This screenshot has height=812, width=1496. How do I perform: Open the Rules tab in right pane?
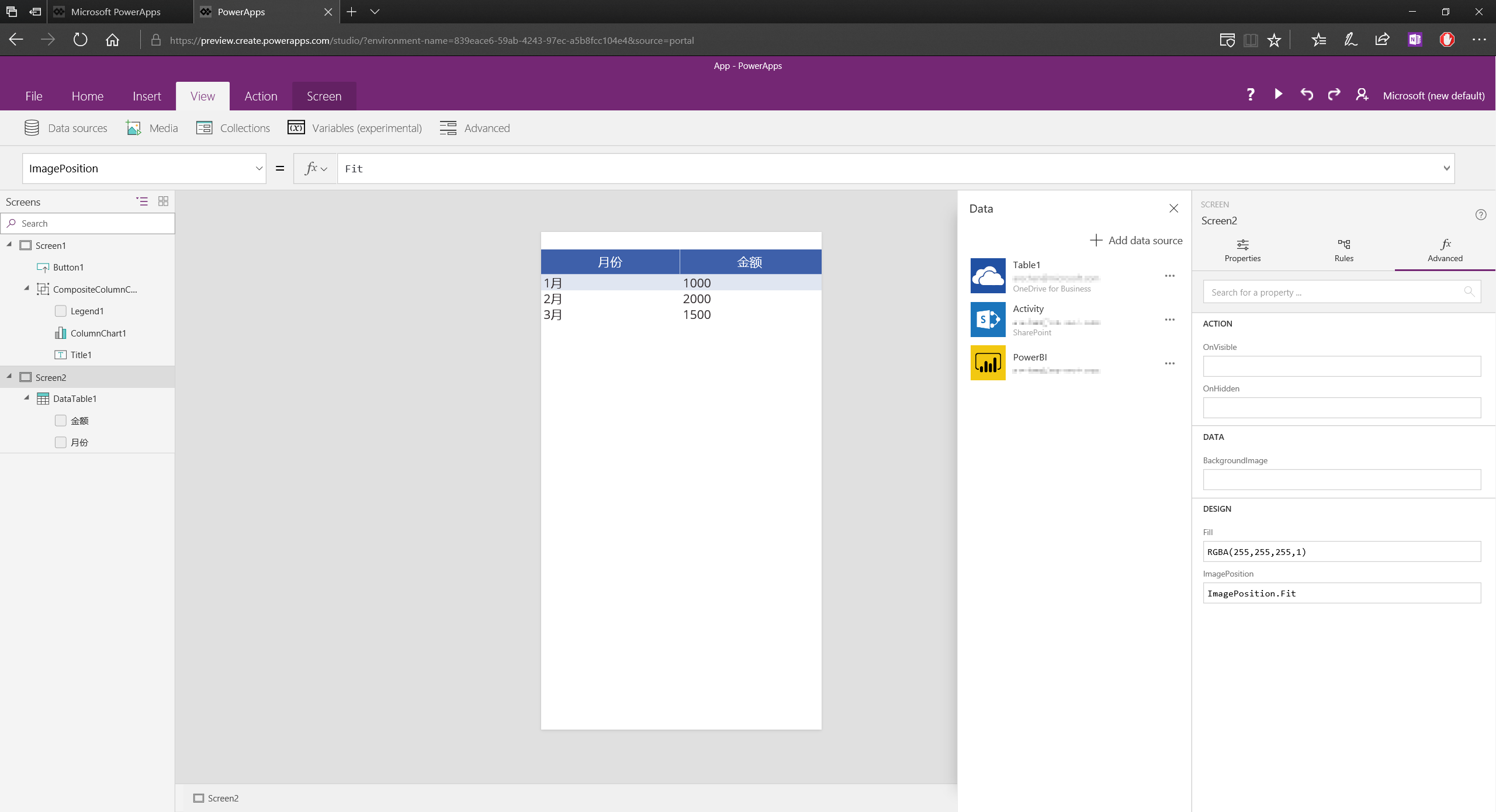coord(1343,251)
